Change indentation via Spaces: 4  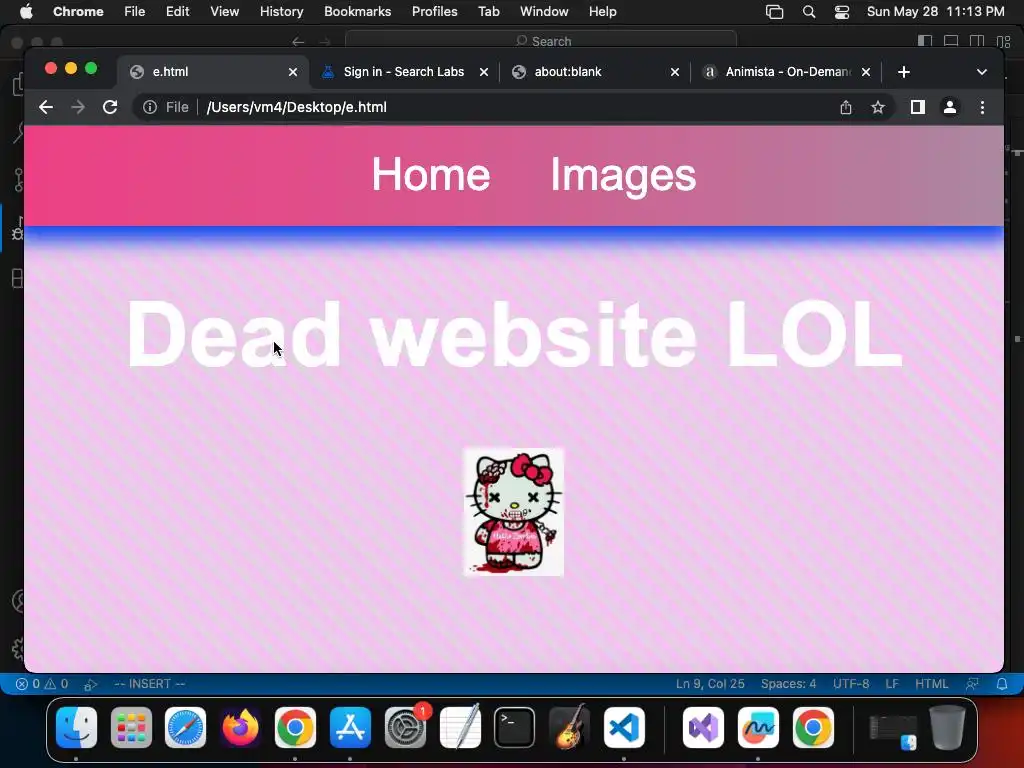[788, 684]
